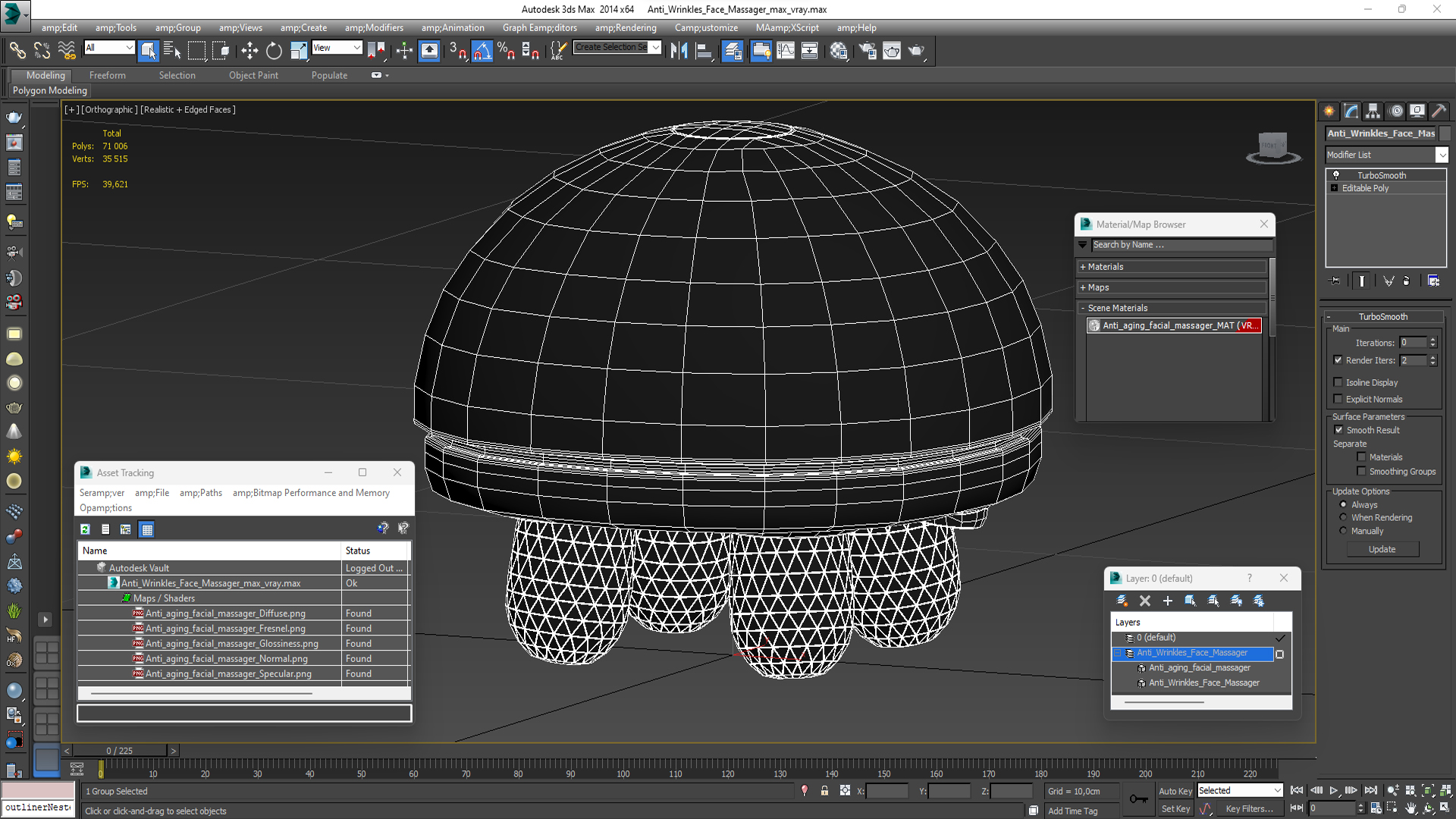Open the Utilities command panel tab
Image resolution: width=1456 pixels, height=819 pixels.
tap(1439, 111)
